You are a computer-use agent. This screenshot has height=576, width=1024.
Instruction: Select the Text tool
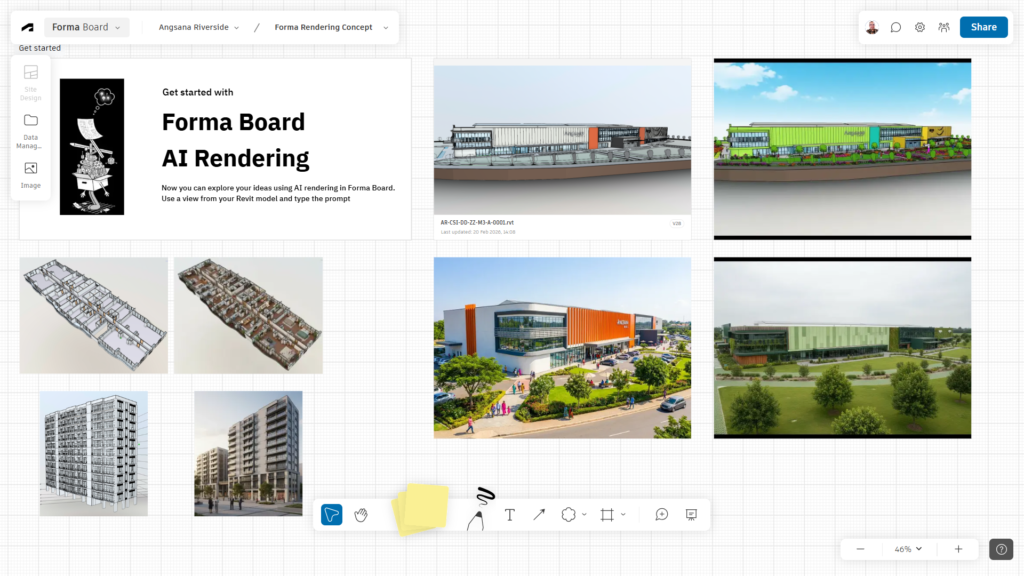point(510,515)
